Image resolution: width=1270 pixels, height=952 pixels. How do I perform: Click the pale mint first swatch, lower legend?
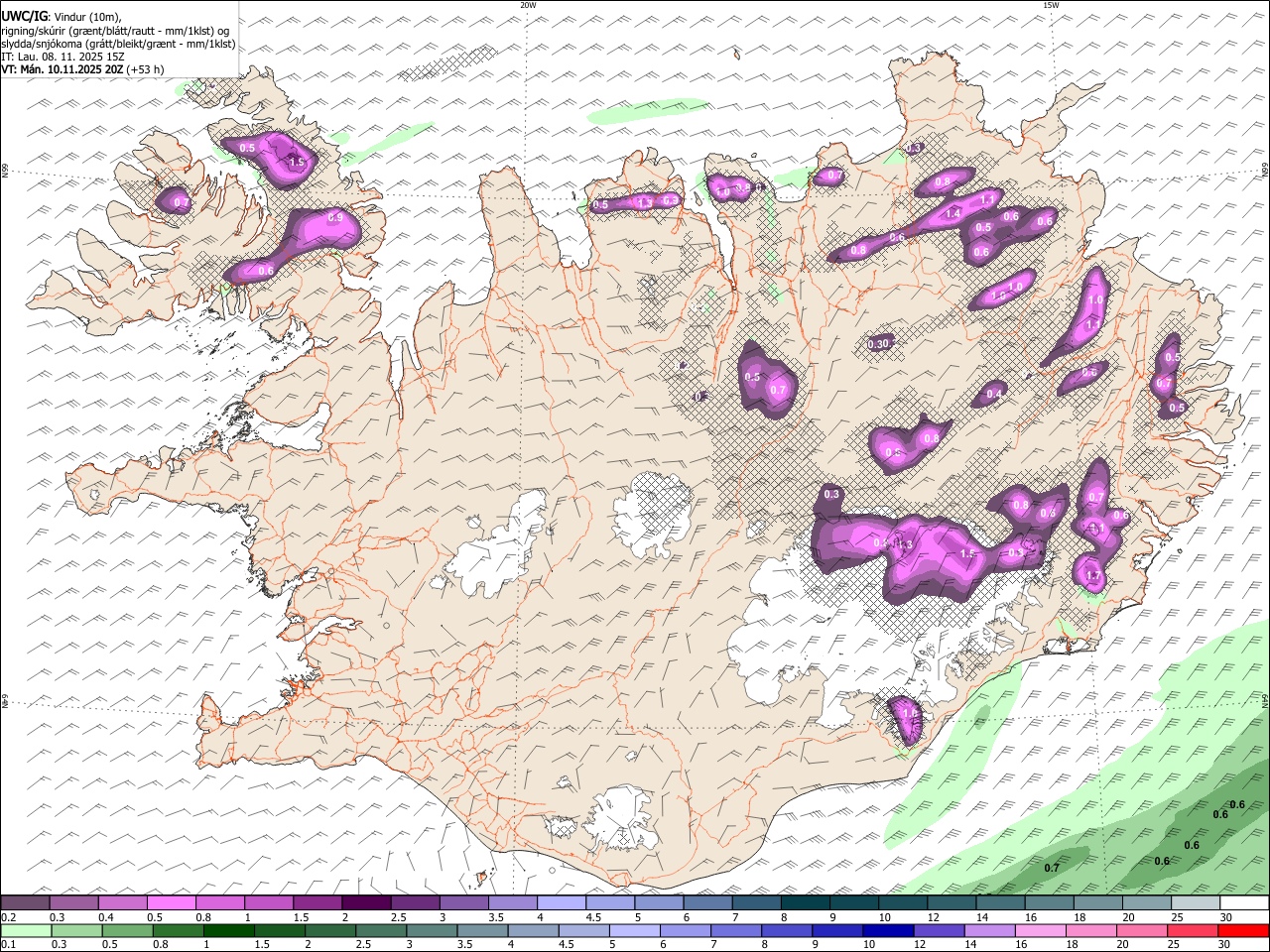26,930
